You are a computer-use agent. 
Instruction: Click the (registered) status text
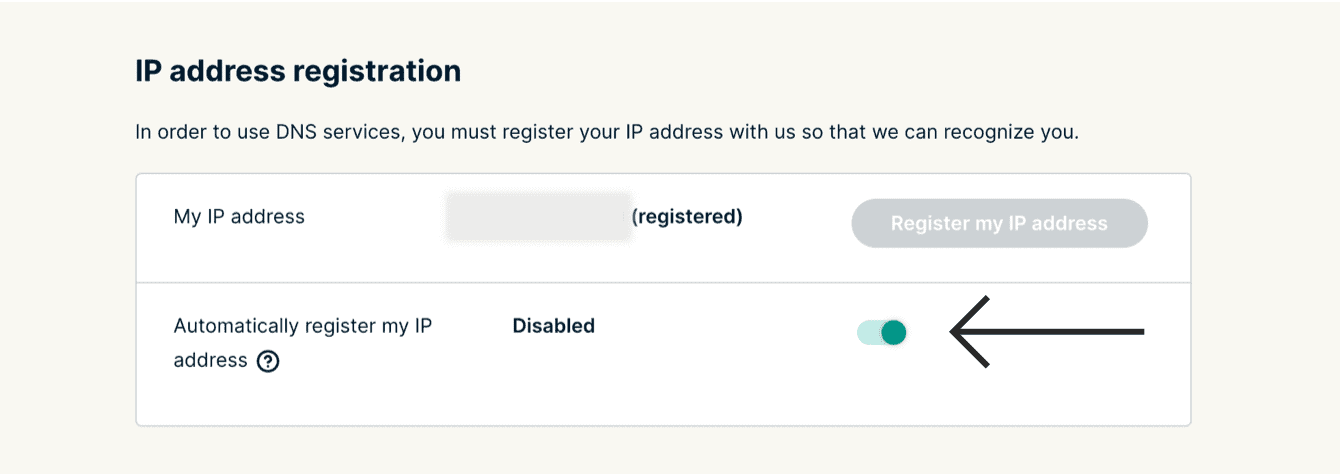pos(687,216)
